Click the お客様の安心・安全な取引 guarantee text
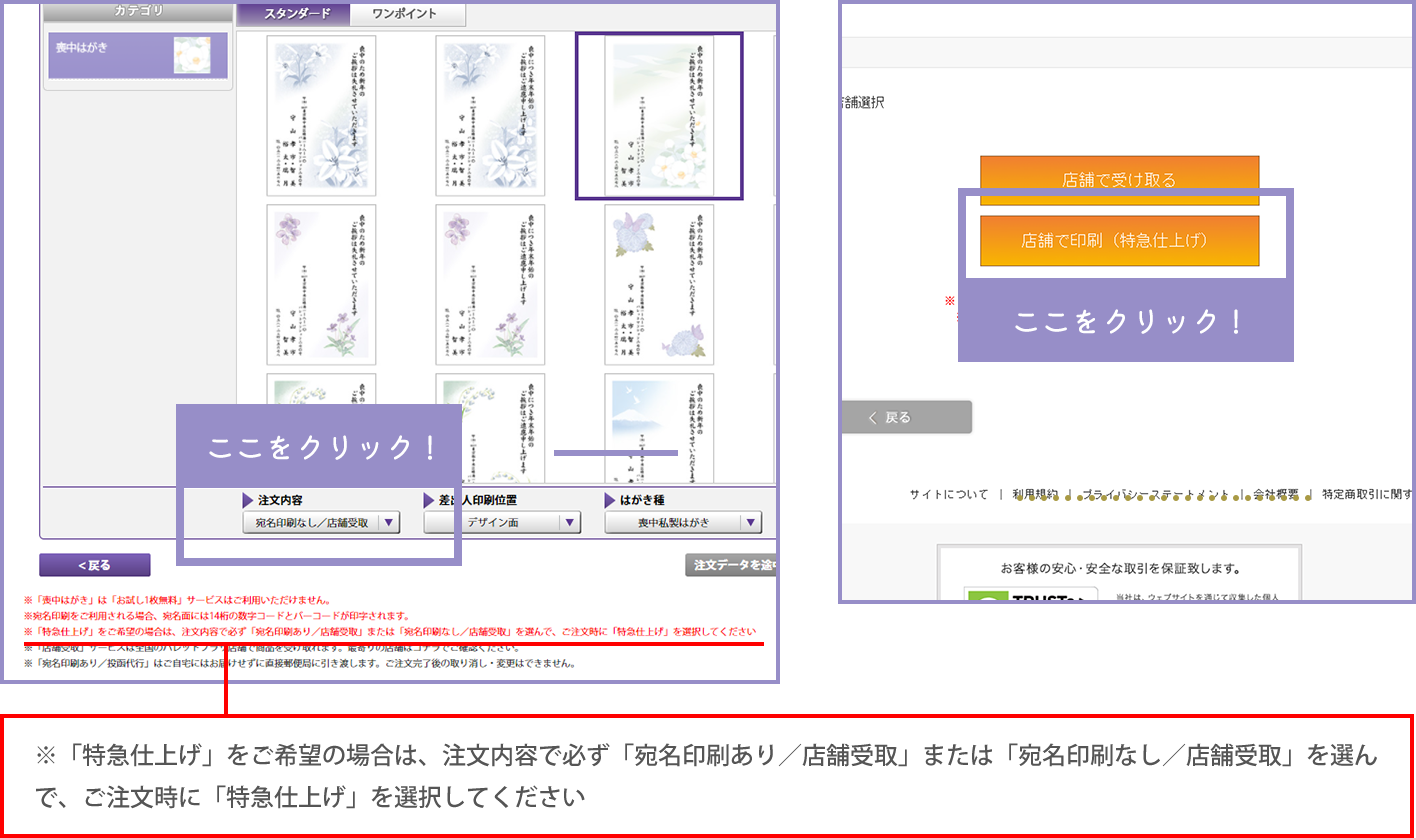The height and width of the screenshot is (838, 1416). click(1120, 568)
